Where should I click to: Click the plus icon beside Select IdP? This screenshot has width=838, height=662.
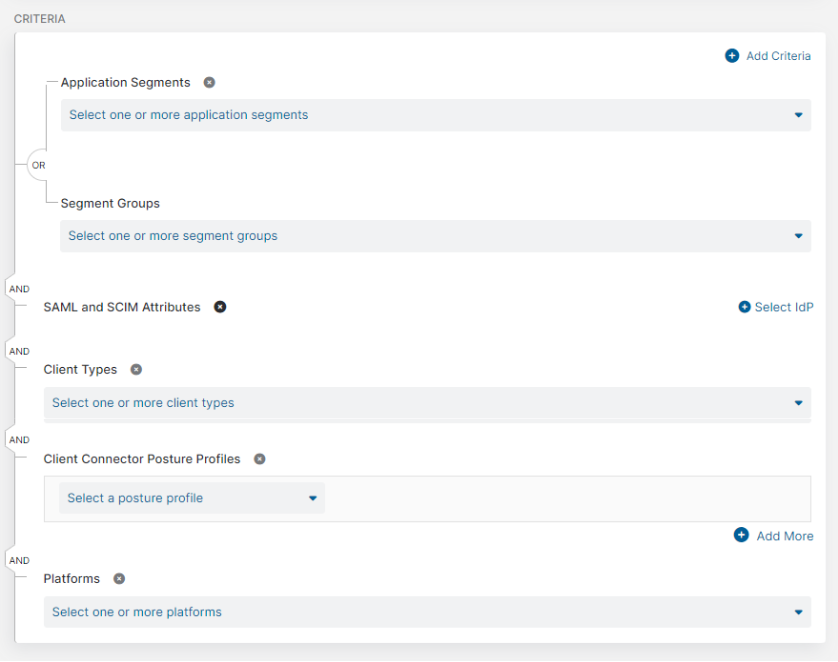pos(744,307)
